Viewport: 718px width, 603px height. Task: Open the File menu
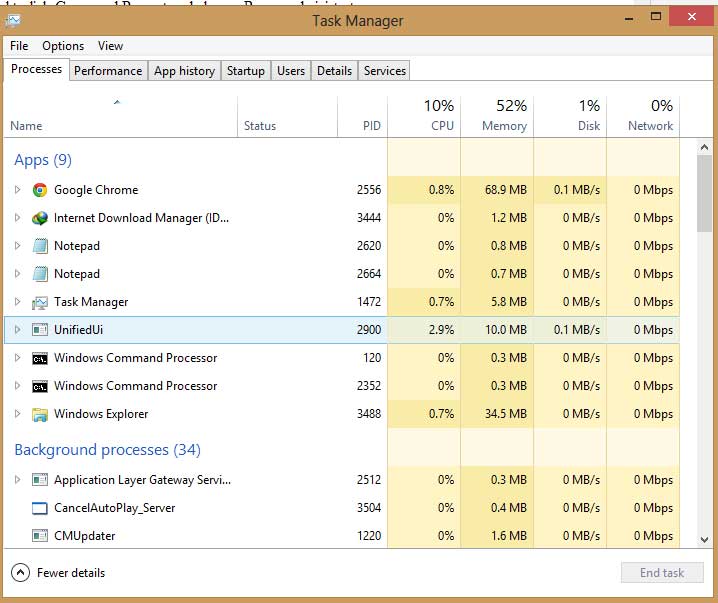click(19, 46)
